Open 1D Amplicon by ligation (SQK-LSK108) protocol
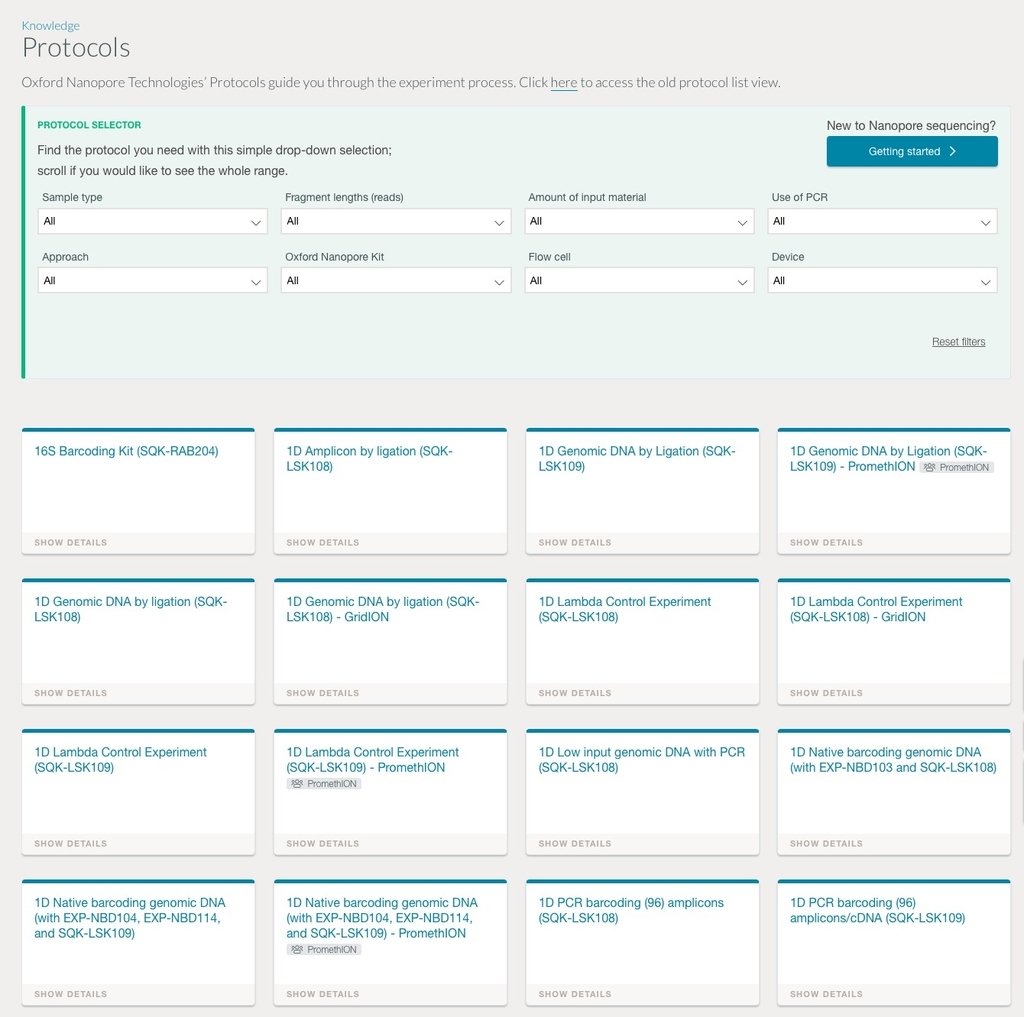1024x1017 pixels. point(369,459)
